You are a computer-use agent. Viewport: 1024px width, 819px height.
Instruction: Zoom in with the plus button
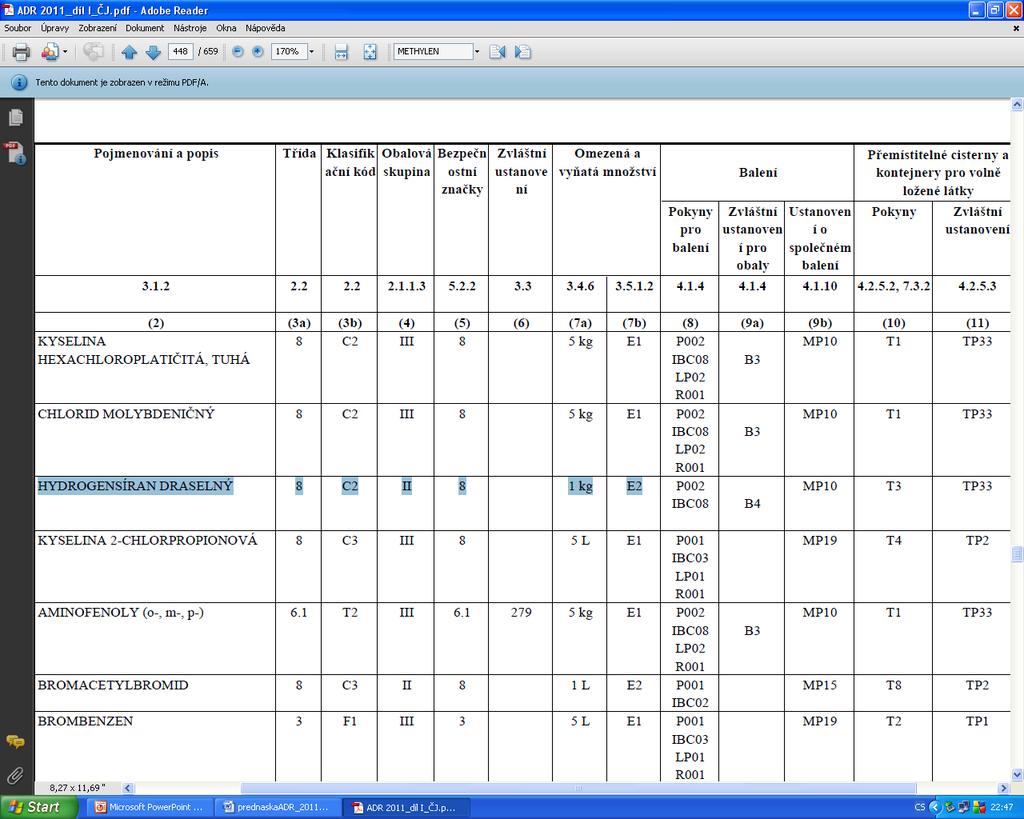[258, 51]
